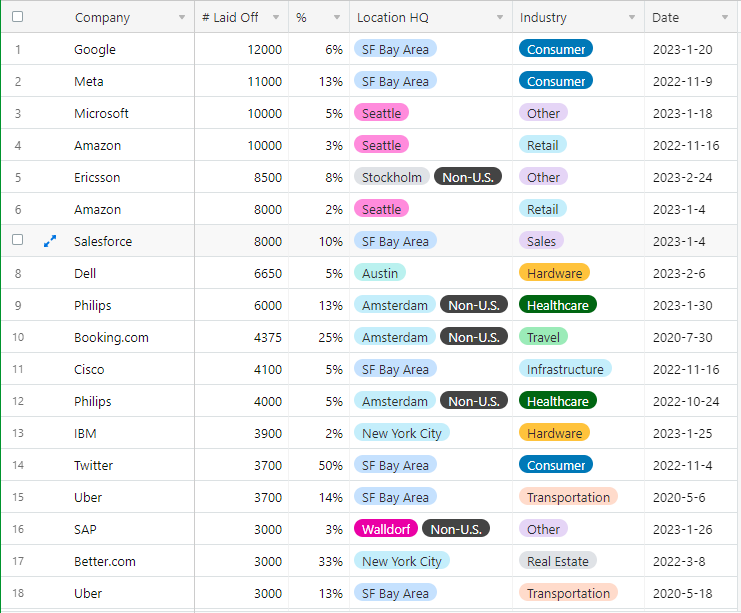Open the Date column dropdown arrow
The width and height of the screenshot is (741, 613).
pos(724,17)
